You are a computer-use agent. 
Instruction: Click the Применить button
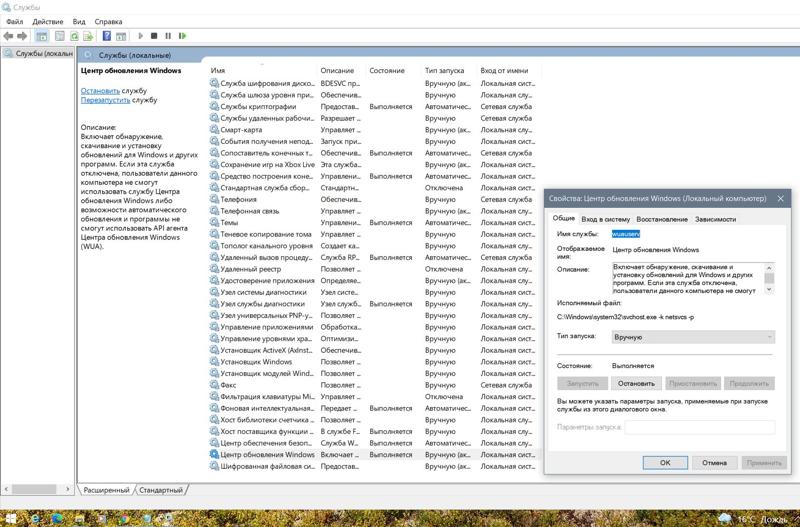point(764,463)
